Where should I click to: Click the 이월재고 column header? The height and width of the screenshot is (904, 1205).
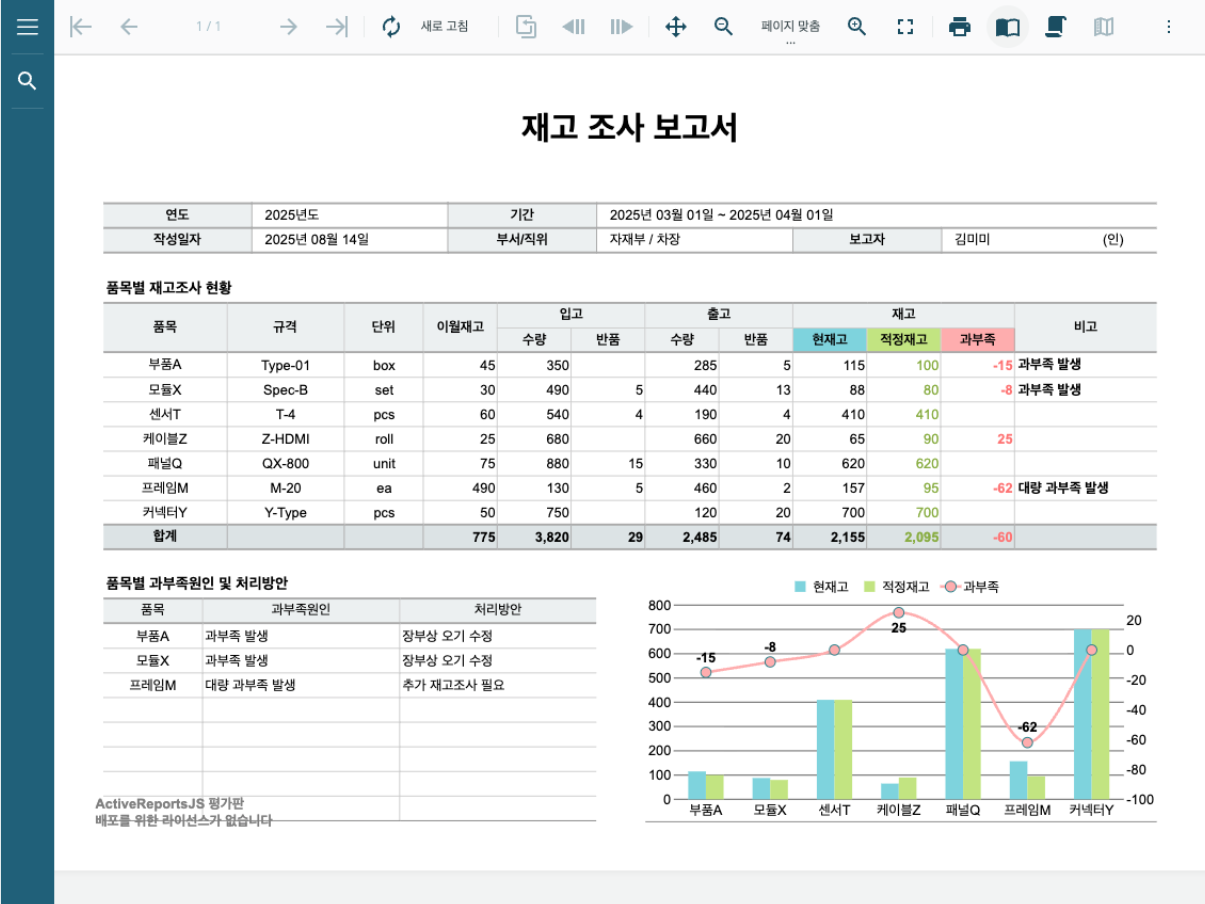click(460, 327)
